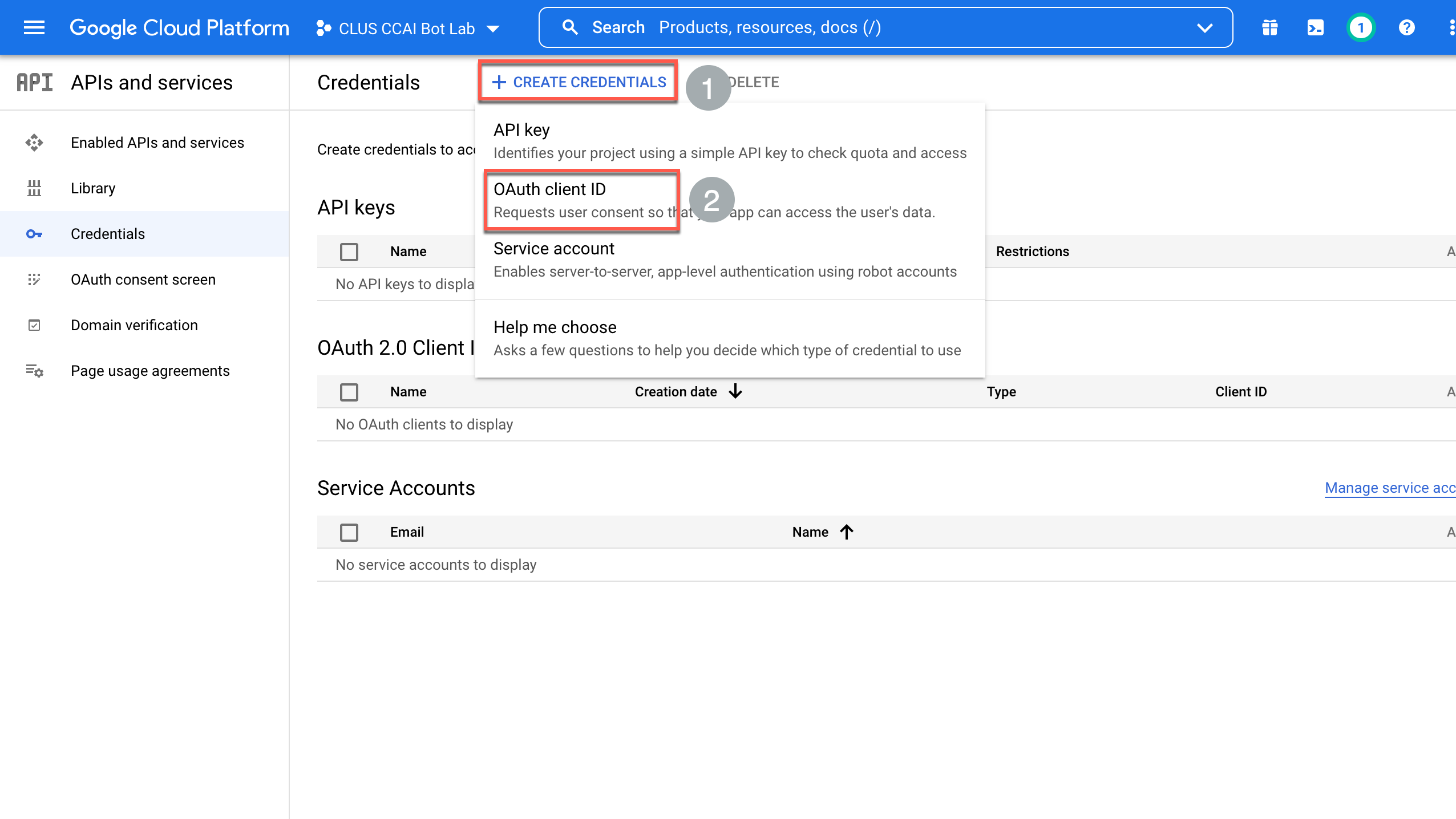
Task: Click the DELETE button
Action: [x=753, y=82]
